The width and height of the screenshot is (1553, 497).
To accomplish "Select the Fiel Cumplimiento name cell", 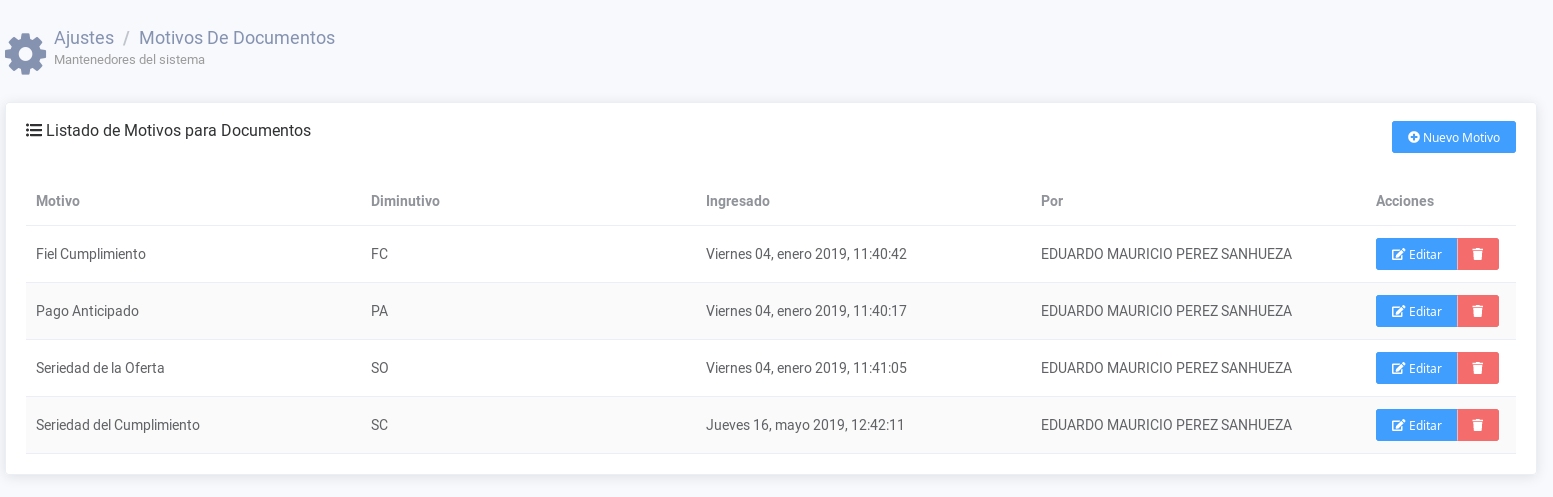I will (91, 254).
